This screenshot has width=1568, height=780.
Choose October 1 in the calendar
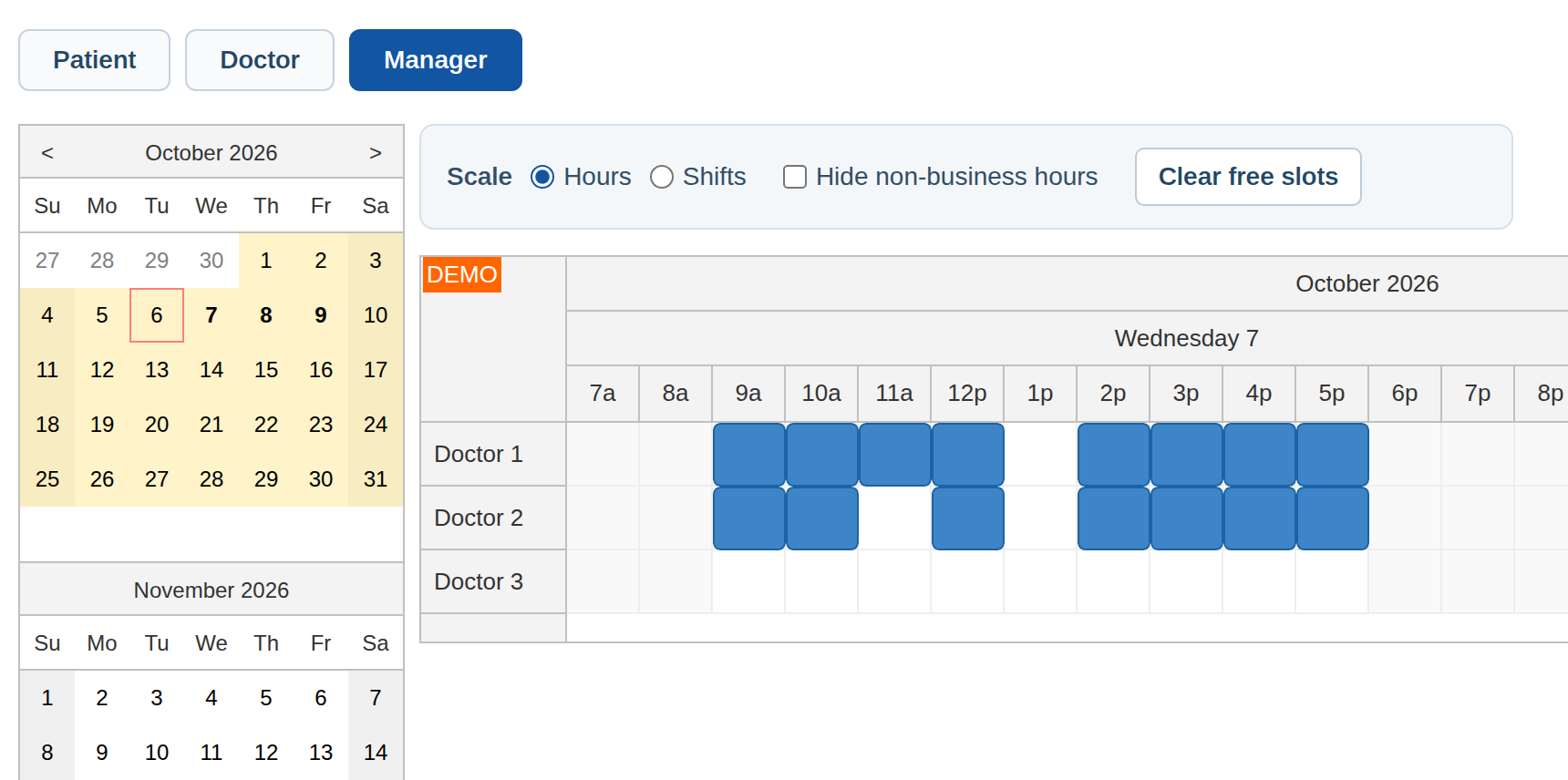point(266,261)
